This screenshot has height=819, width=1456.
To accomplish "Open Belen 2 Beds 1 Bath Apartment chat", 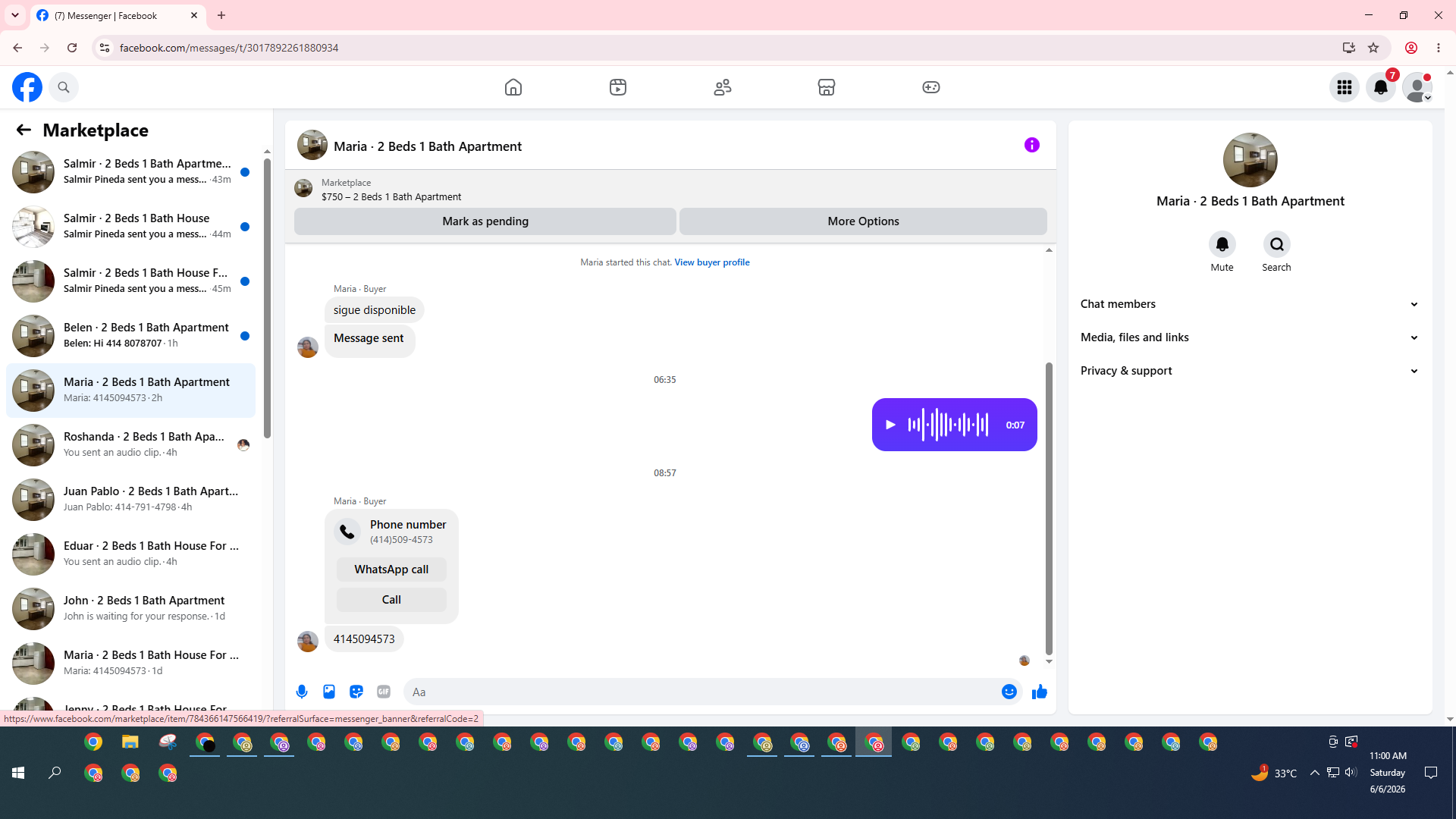I will pos(130,336).
